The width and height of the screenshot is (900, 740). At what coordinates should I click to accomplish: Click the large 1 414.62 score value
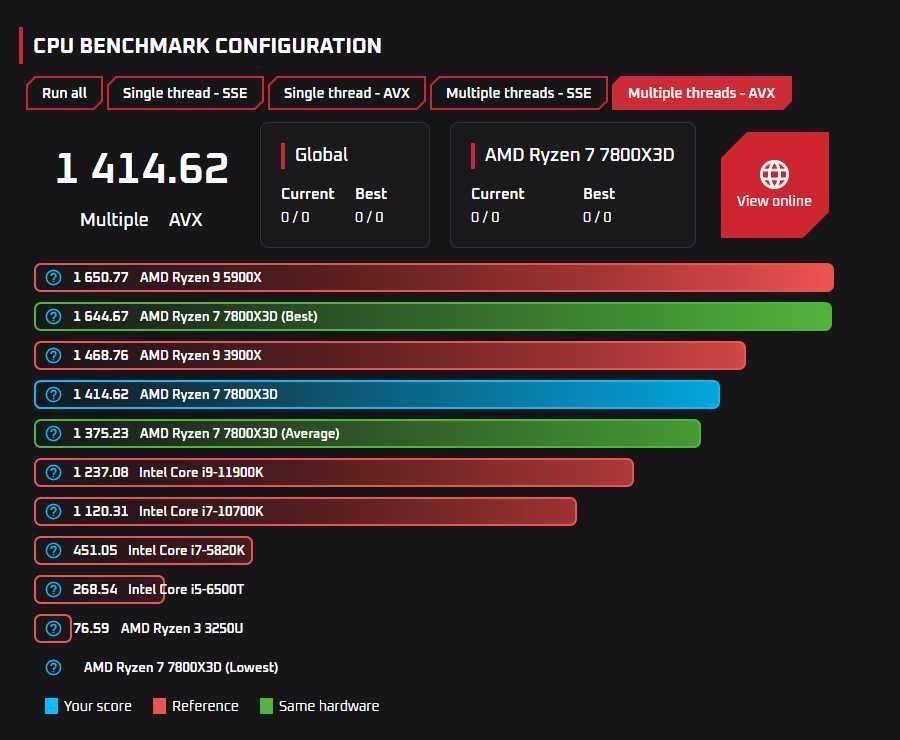click(x=142, y=169)
